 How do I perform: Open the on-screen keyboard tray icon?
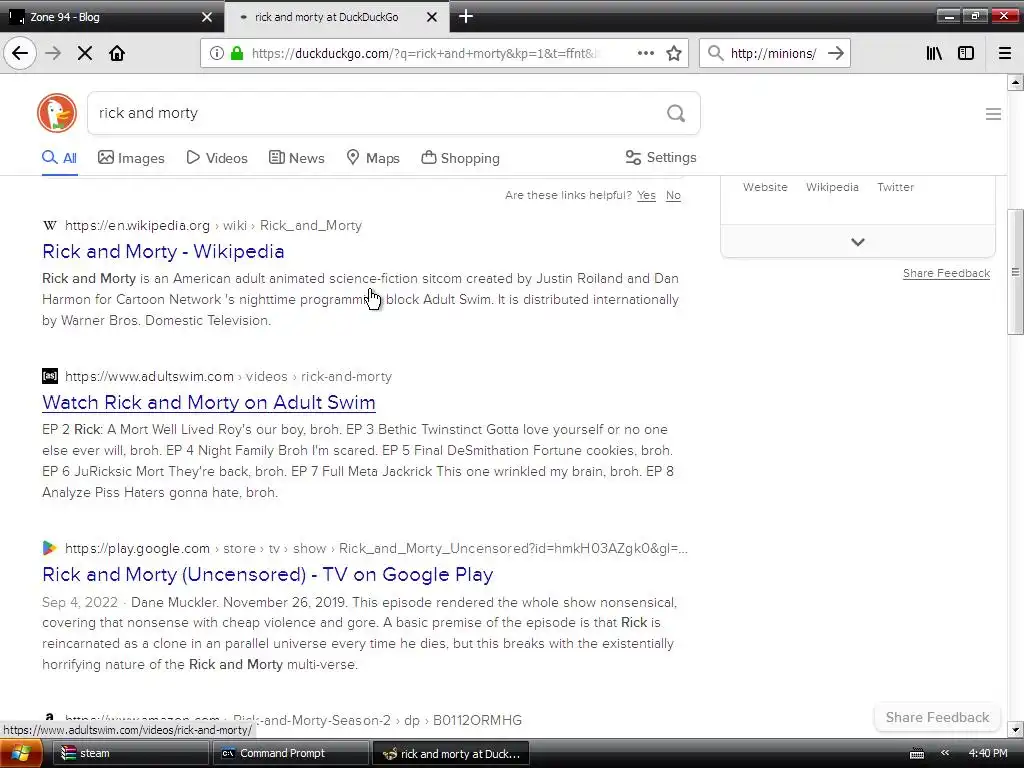pyautogui.click(x=917, y=753)
